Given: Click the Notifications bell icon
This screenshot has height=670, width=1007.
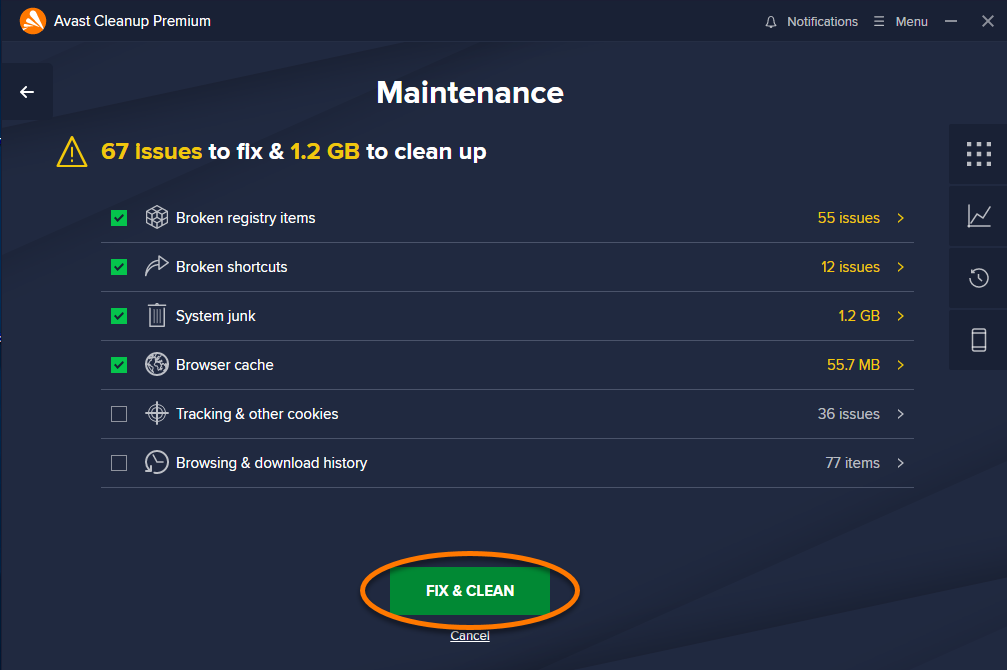Looking at the screenshot, I should click(771, 22).
